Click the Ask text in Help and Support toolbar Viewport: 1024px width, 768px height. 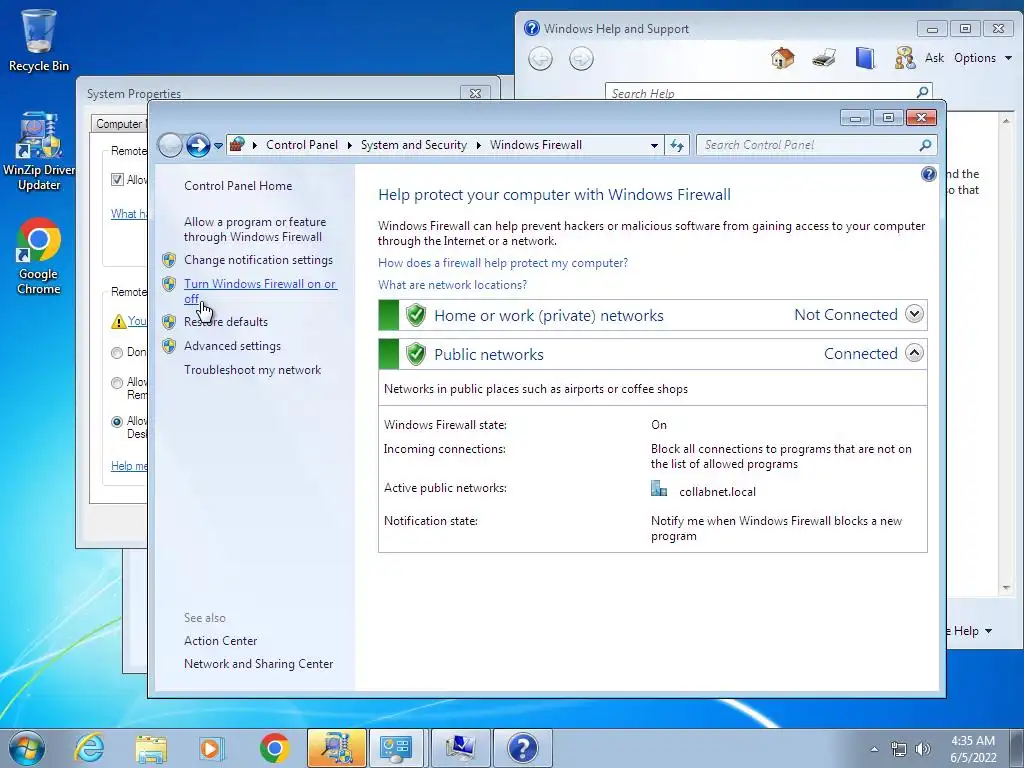click(x=934, y=58)
